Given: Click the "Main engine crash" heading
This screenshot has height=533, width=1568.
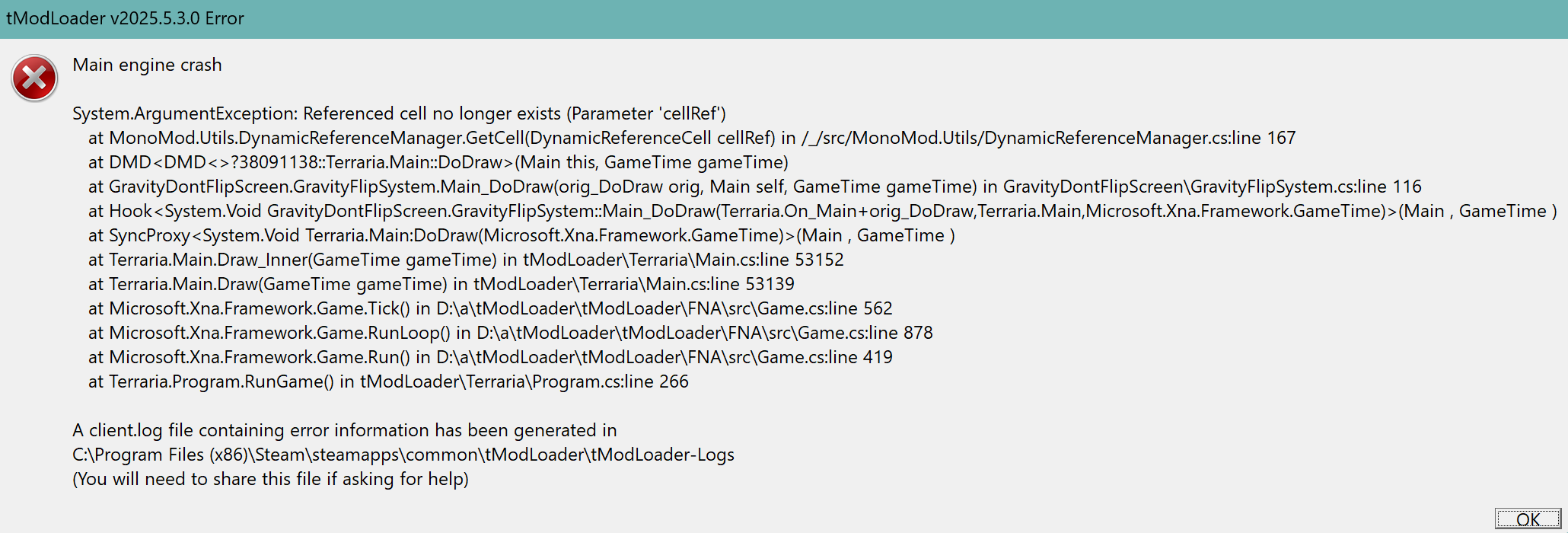Looking at the screenshot, I should coord(147,65).
